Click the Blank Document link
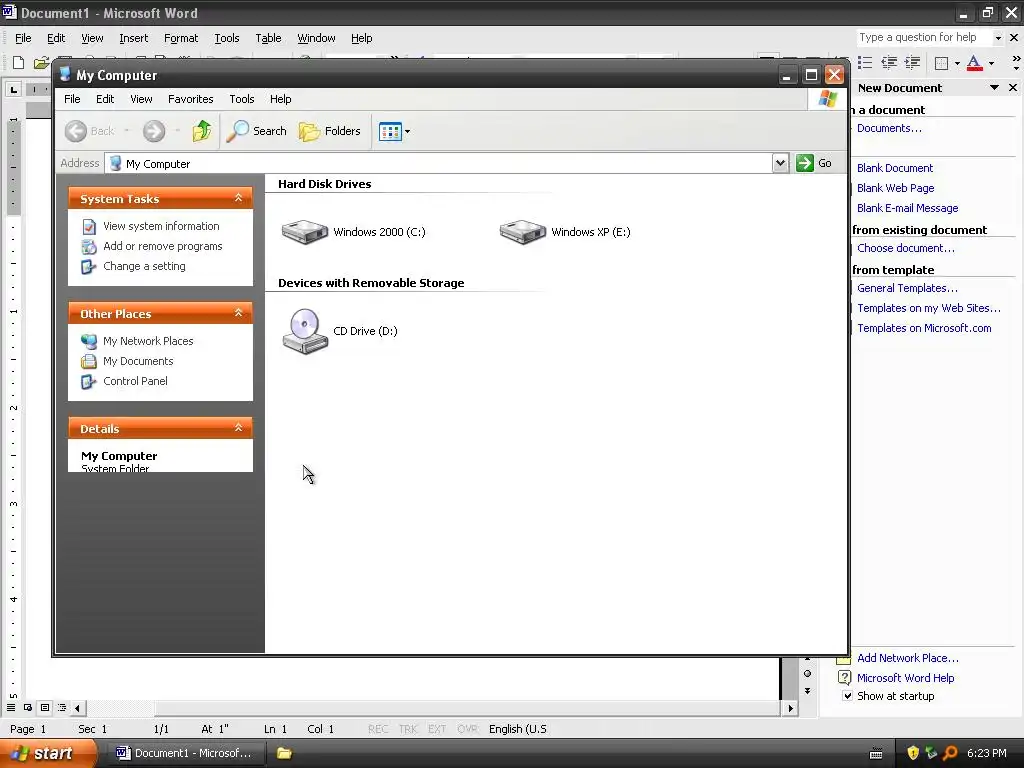 click(895, 168)
